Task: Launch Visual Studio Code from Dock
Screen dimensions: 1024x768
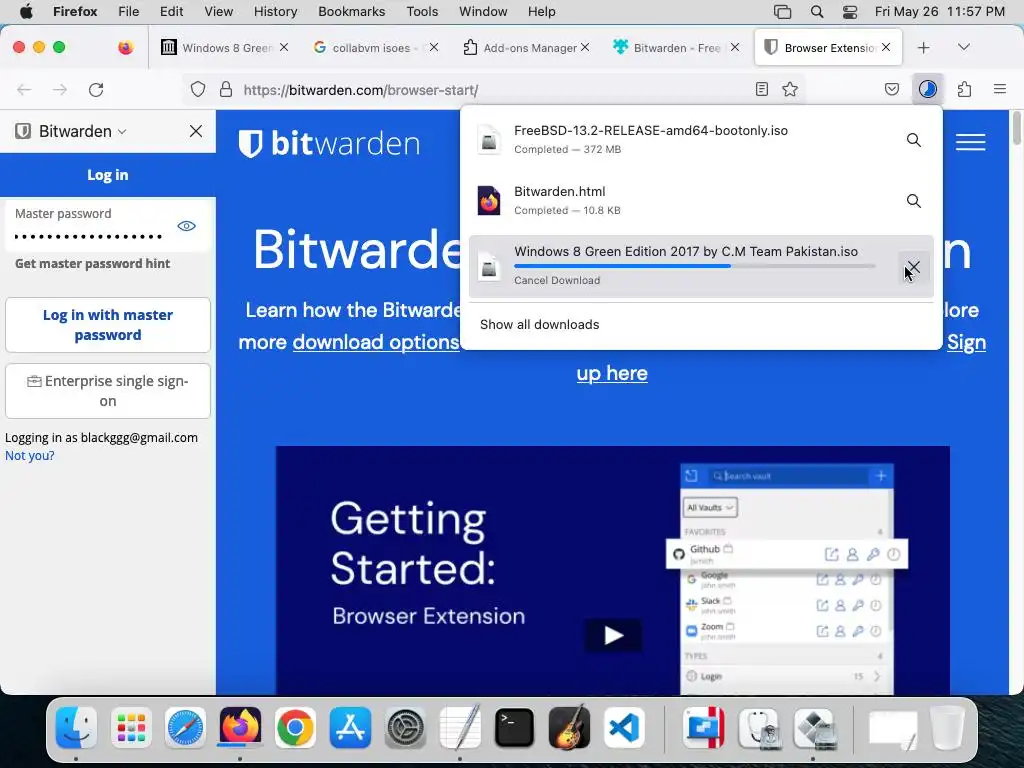Action: 624,728
